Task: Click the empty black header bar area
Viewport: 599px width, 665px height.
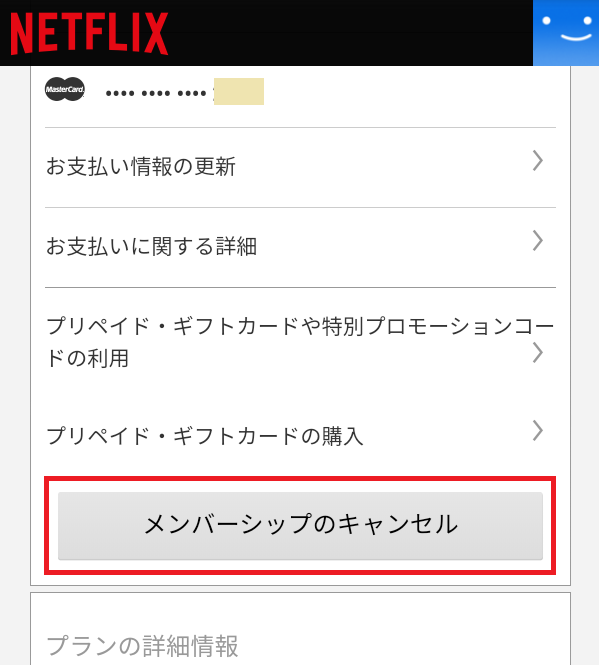Action: click(x=350, y=33)
